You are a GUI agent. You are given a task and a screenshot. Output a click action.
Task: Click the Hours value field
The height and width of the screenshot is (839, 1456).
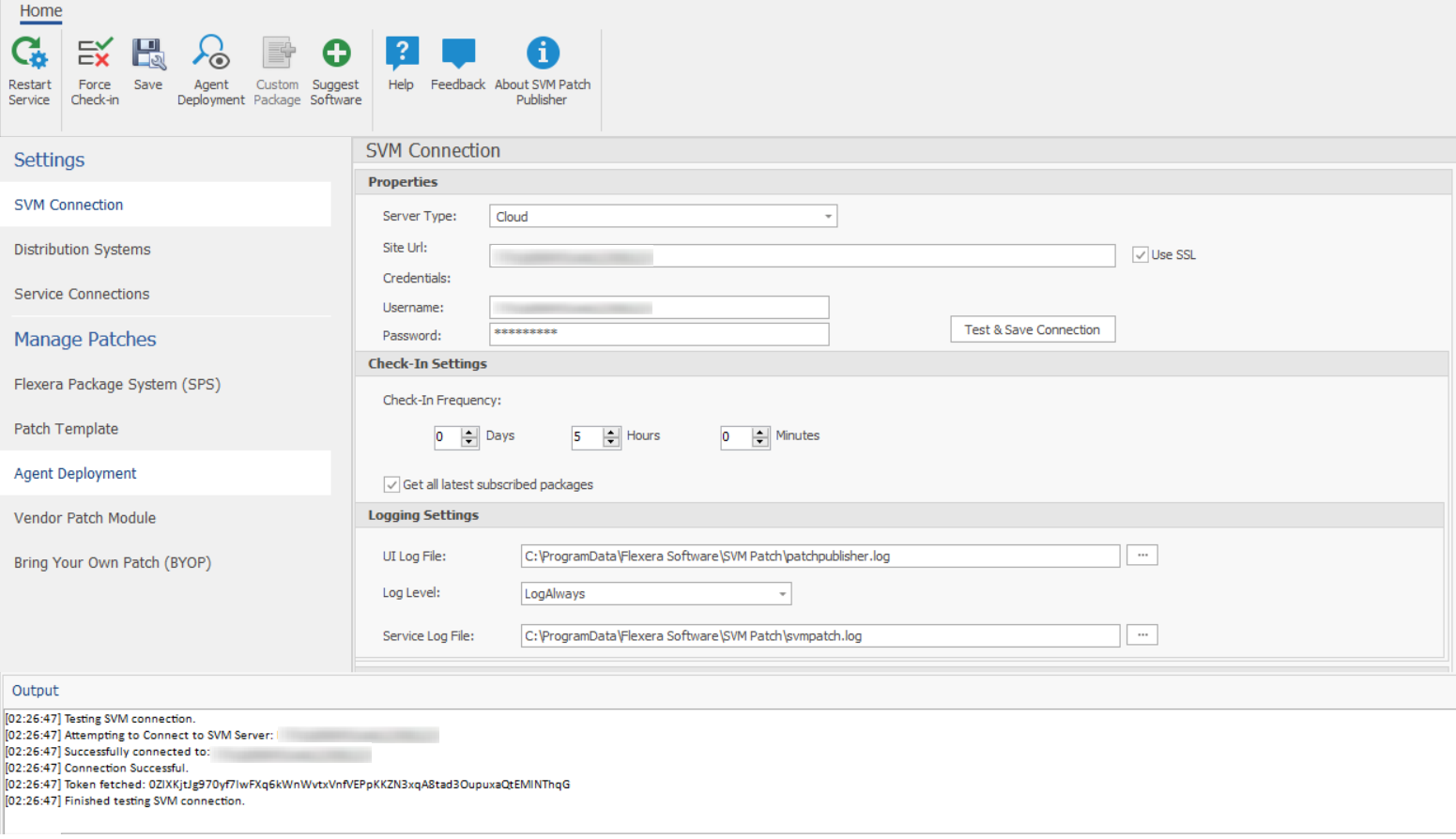[x=588, y=437]
